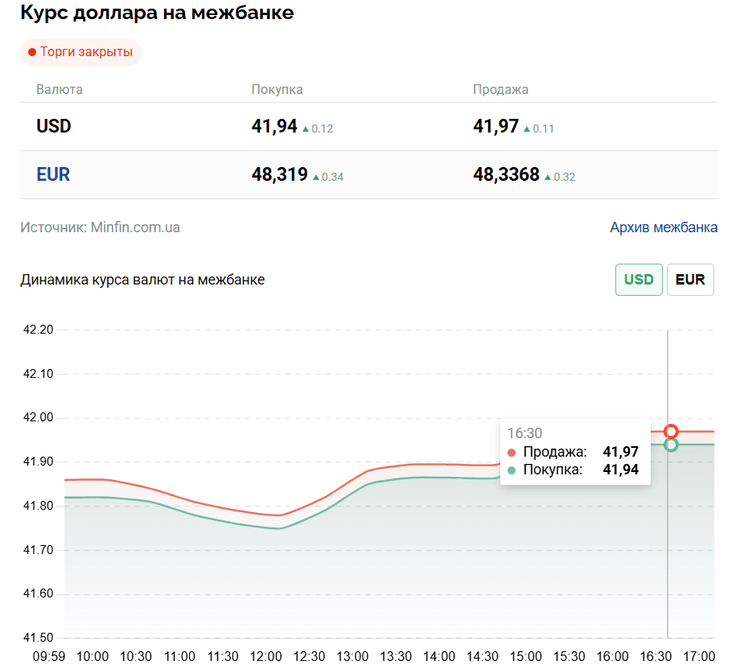Open the Архив межбанка link

[x=663, y=227]
